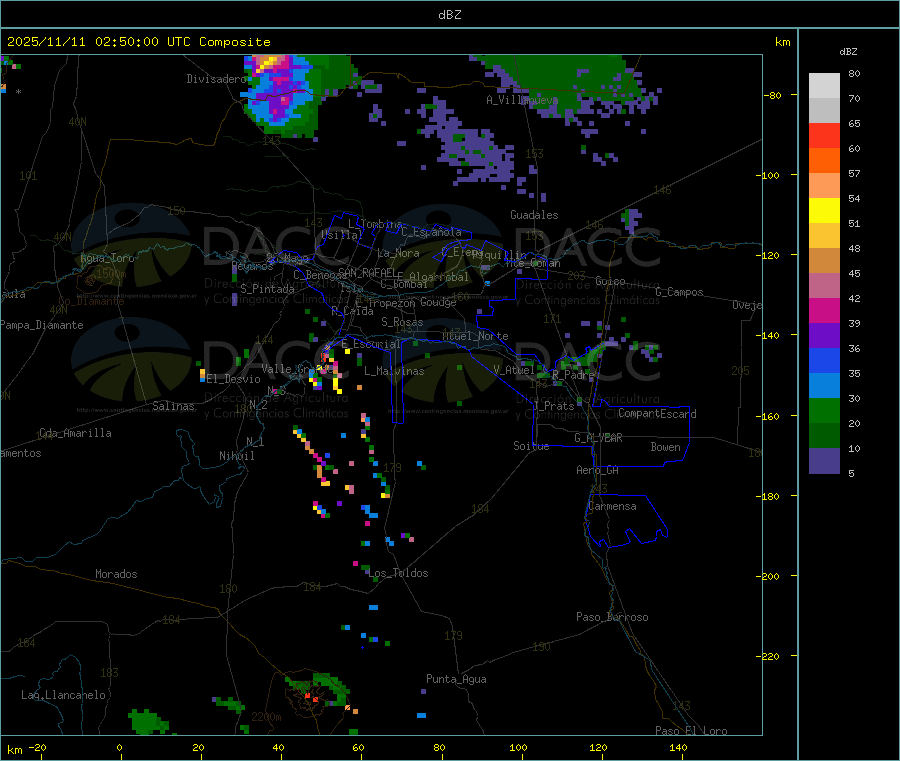Click the 'SAN_RAFAEL' map label
The image size is (900, 761).
coord(368,272)
